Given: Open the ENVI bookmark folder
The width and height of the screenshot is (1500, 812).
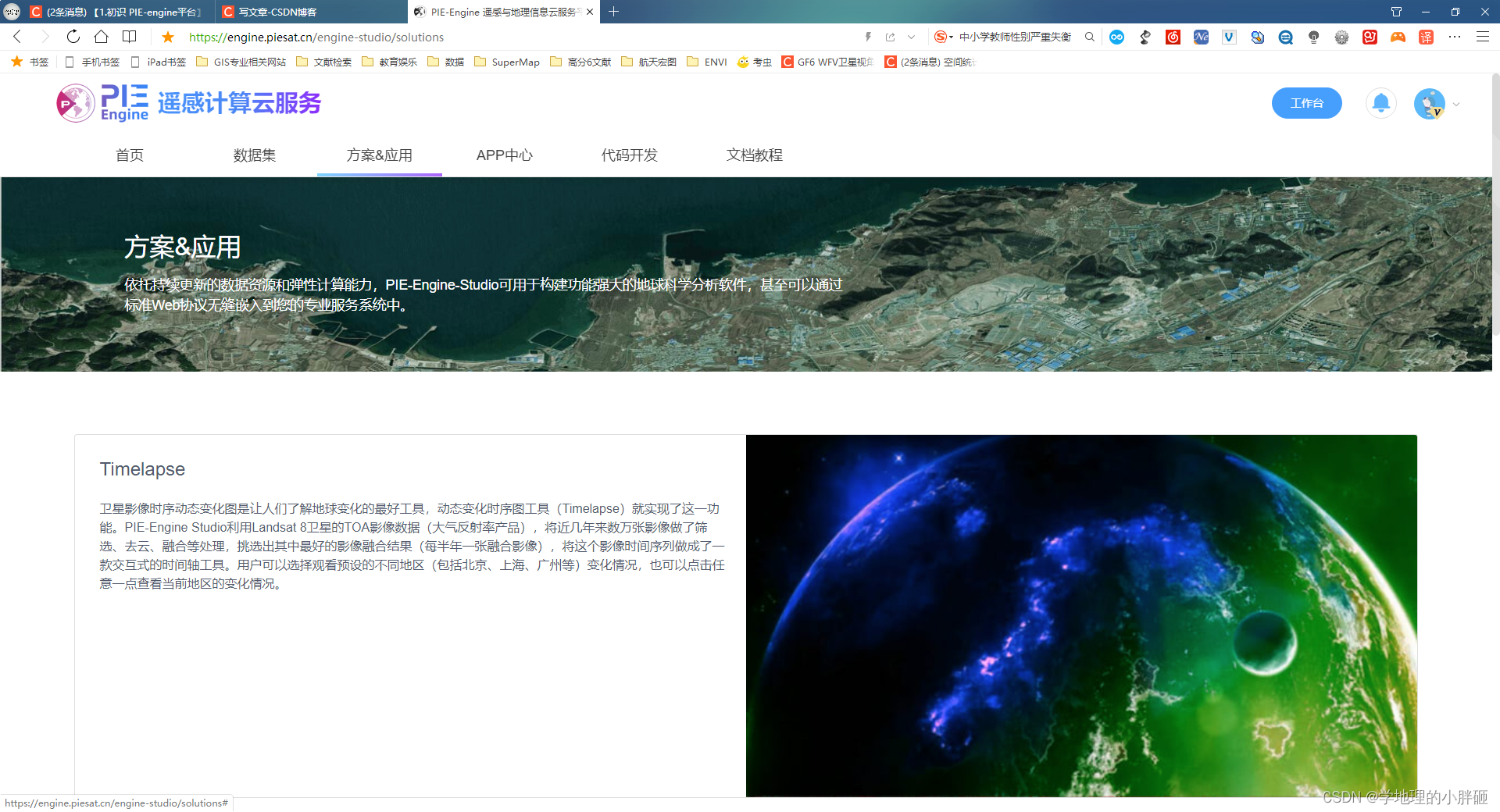Looking at the screenshot, I should pos(707,62).
